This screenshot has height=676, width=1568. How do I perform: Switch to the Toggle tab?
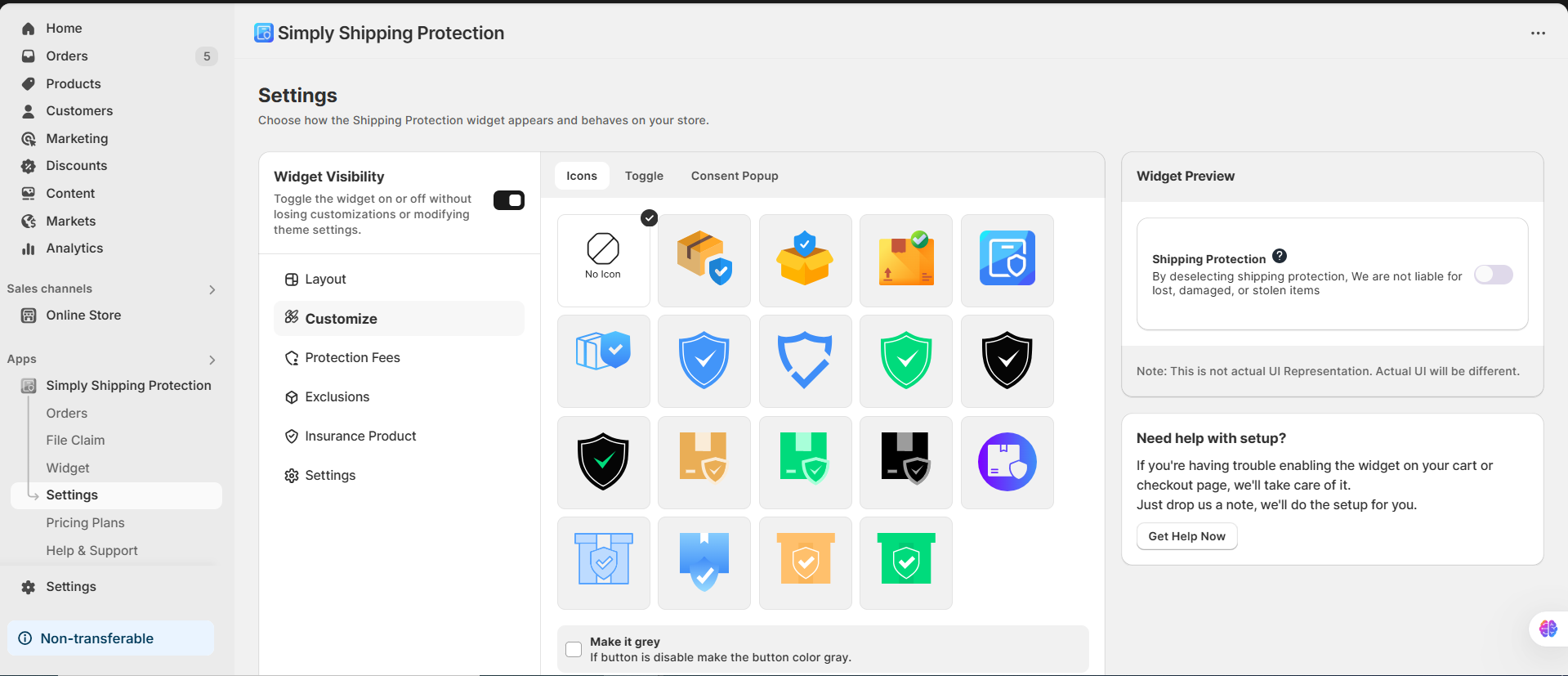click(x=644, y=176)
